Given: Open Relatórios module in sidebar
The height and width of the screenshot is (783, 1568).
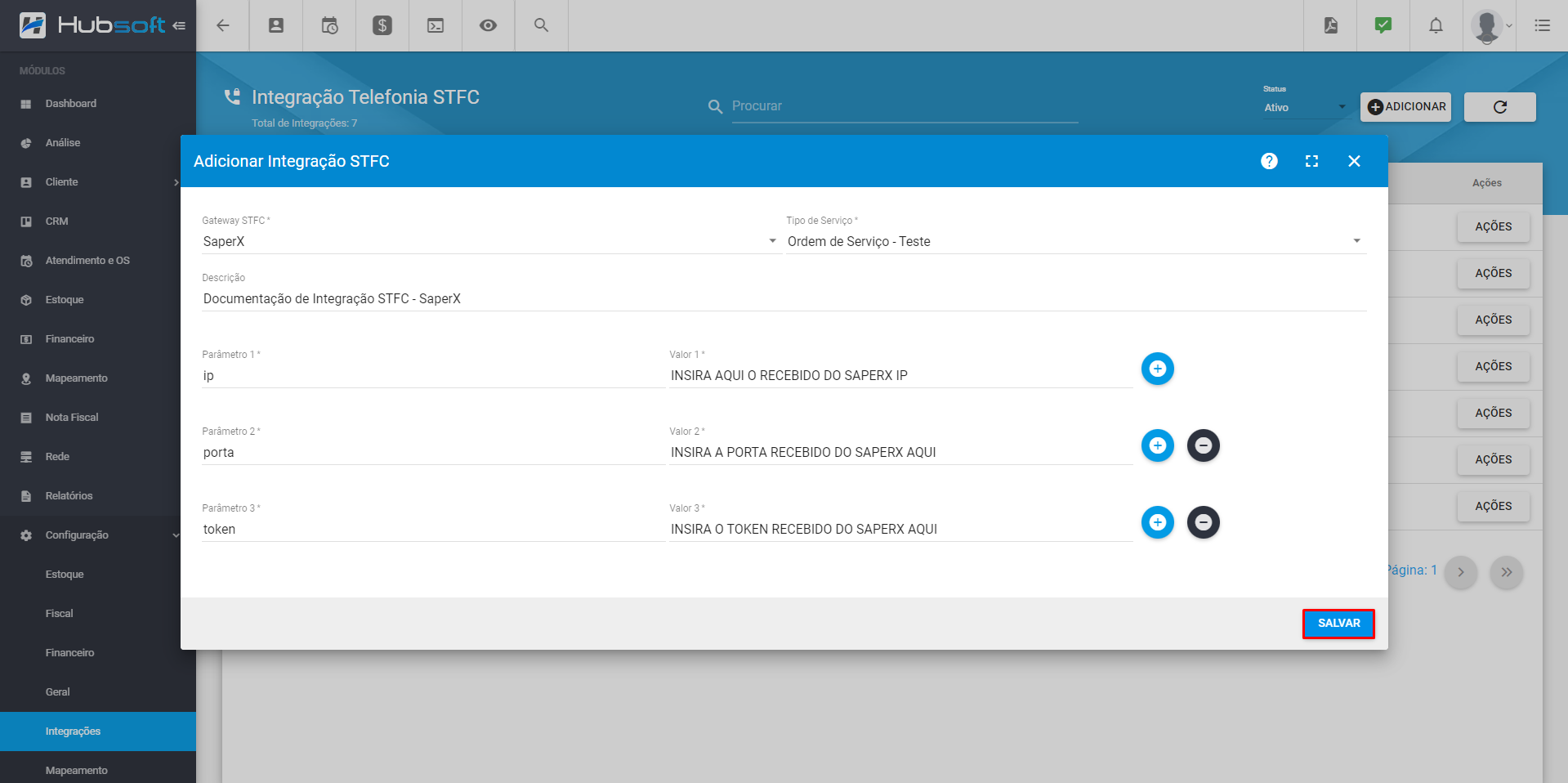Looking at the screenshot, I should [98, 496].
